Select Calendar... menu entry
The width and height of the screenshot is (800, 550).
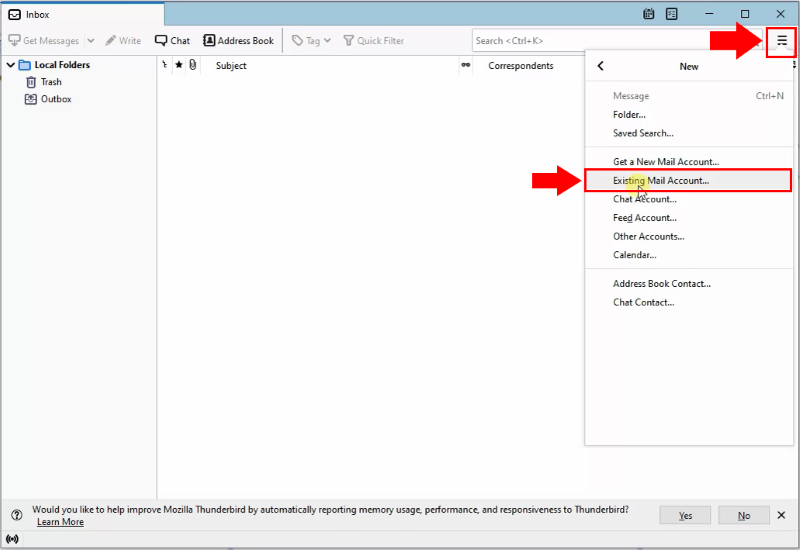689,255
